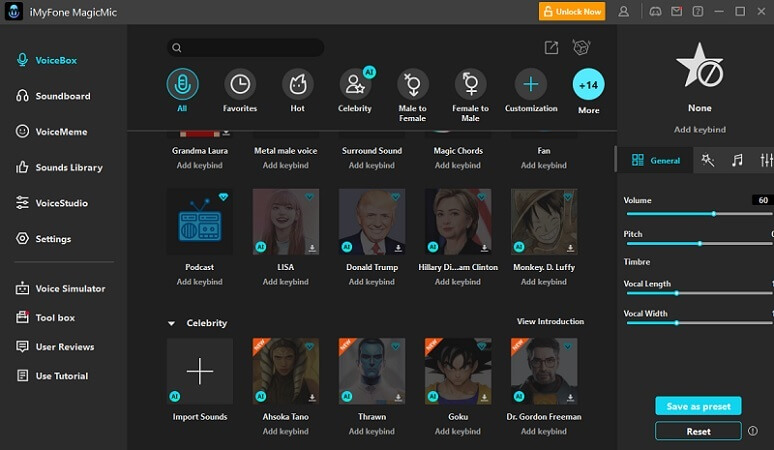Open the help question-mark icon
This screenshot has height=450, width=774.
point(697,11)
